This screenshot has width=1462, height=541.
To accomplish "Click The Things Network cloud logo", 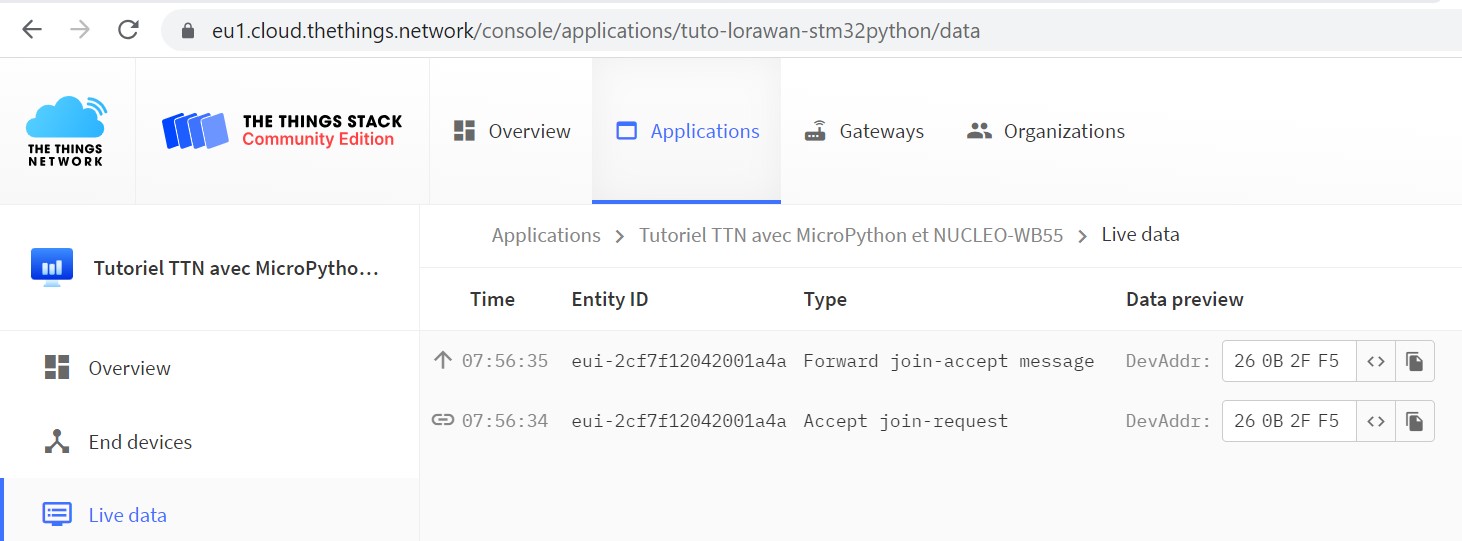I will (x=66, y=131).
